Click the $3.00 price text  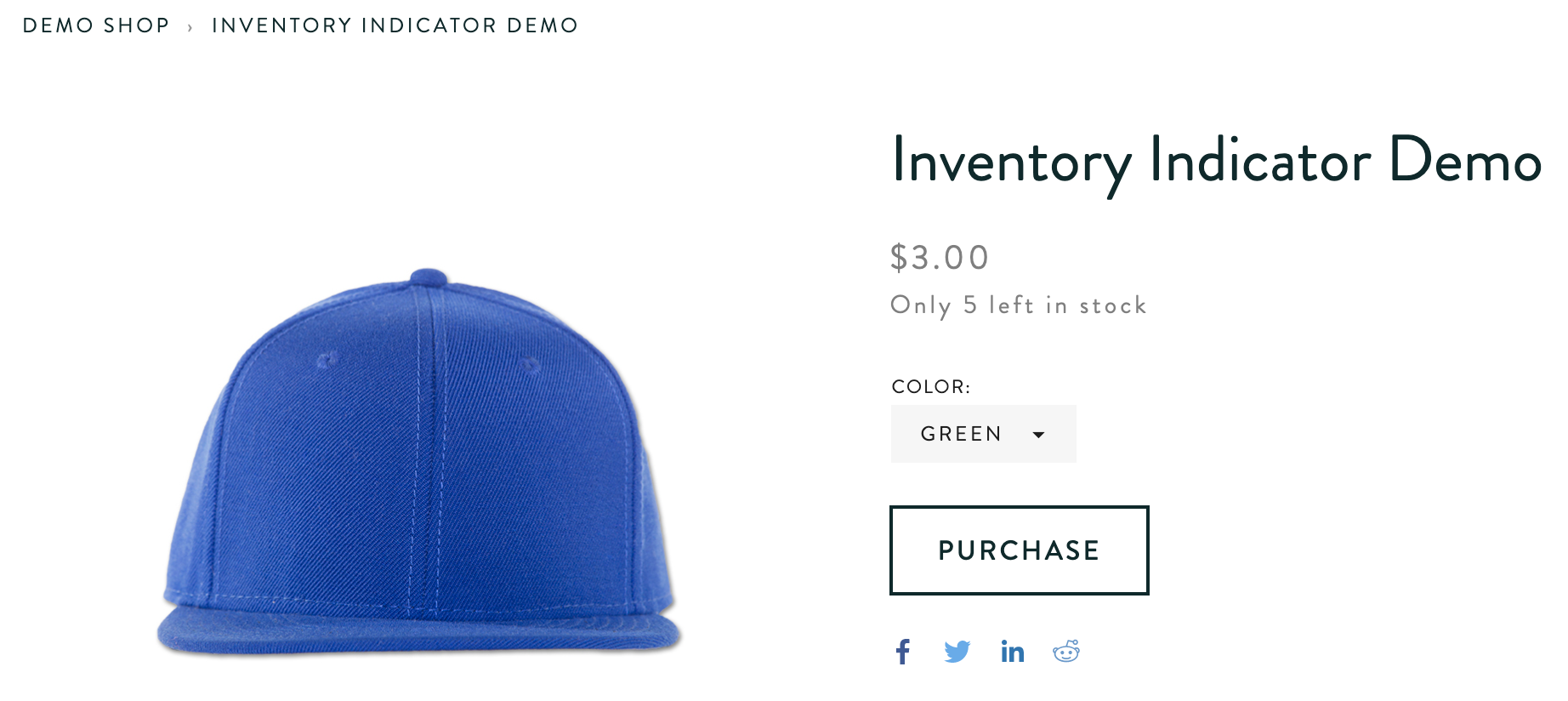(940, 258)
